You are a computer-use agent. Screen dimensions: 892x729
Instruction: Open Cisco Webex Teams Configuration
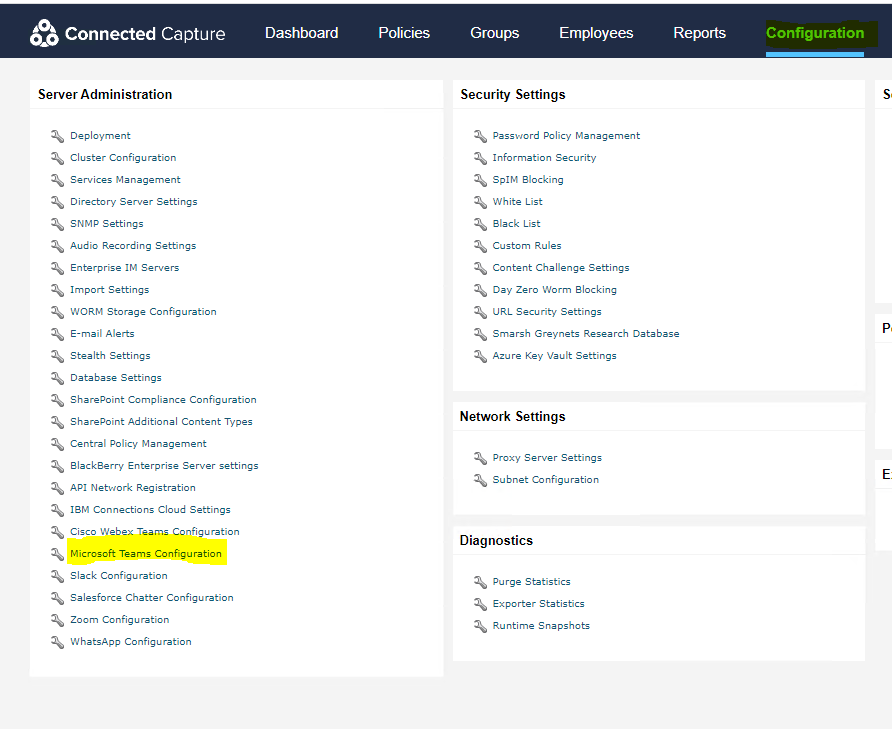point(155,532)
